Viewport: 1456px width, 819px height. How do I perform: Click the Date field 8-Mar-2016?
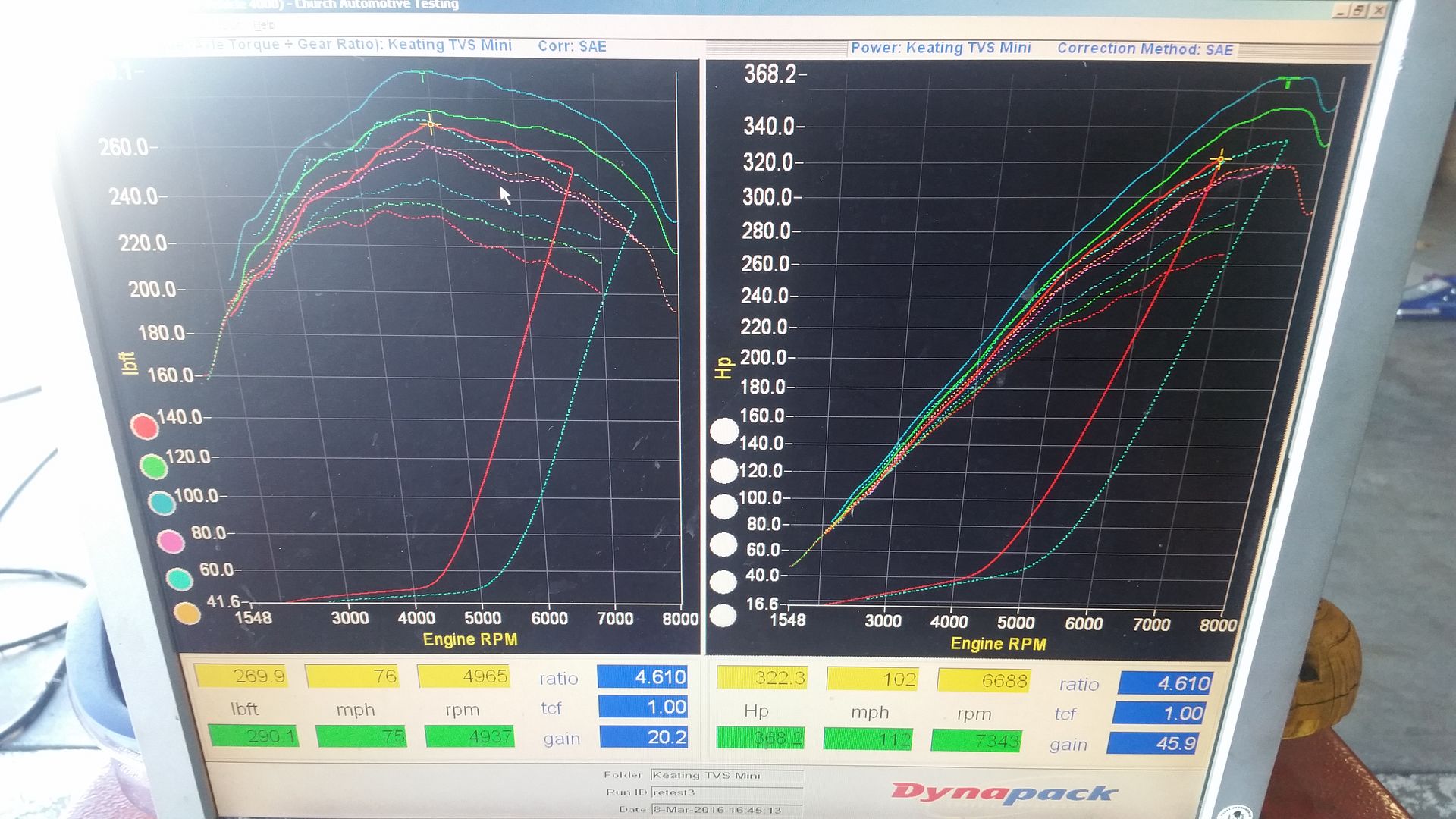(x=726, y=809)
